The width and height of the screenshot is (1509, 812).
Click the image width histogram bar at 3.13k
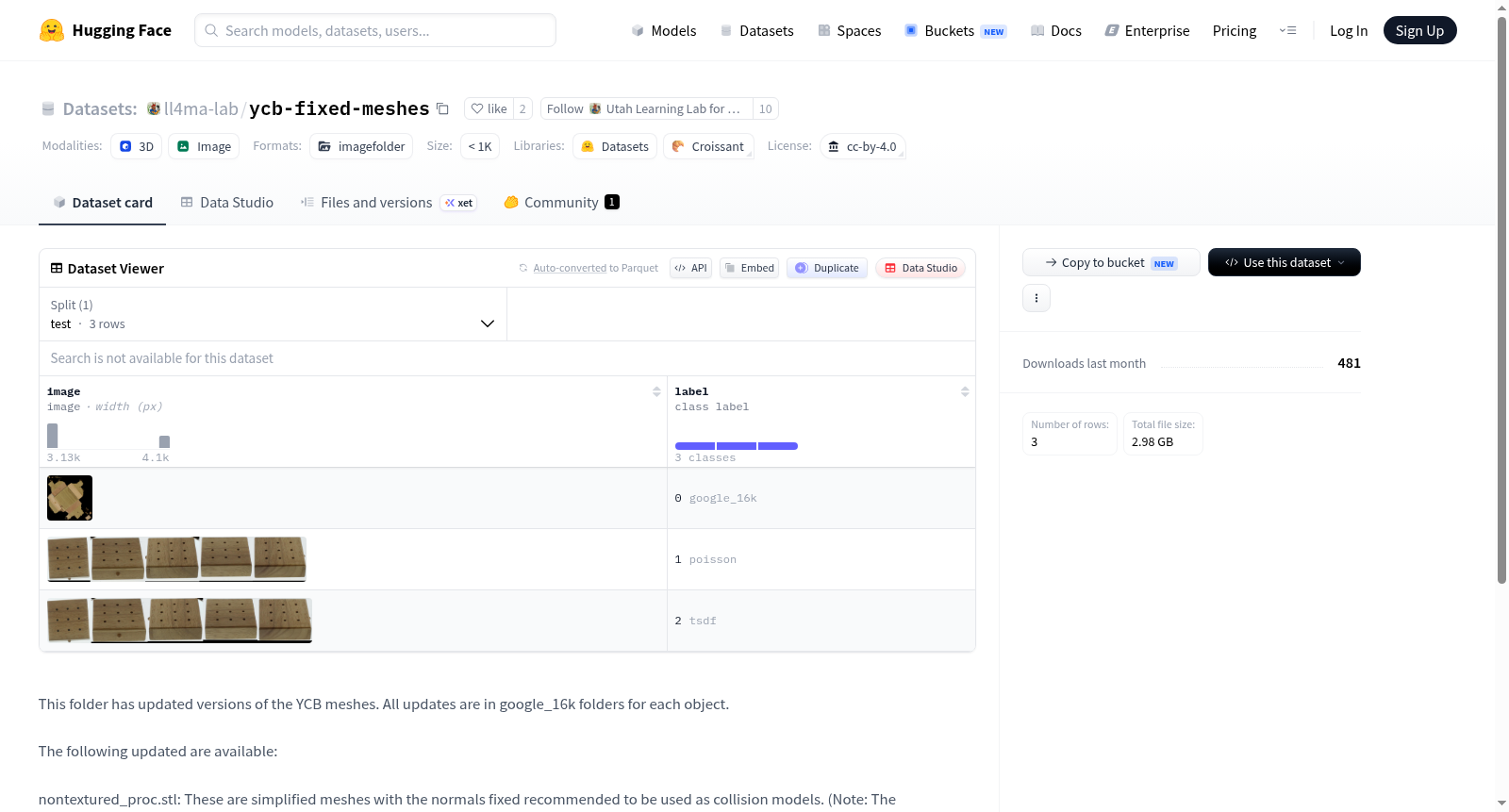click(53, 436)
